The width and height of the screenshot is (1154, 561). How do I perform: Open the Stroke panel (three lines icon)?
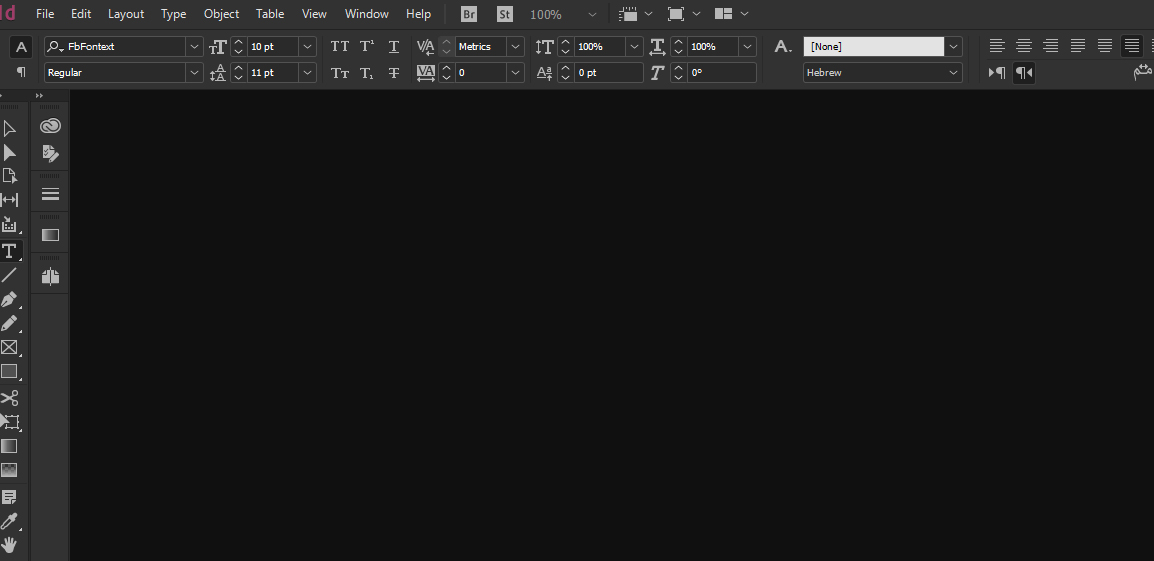(50, 194)
